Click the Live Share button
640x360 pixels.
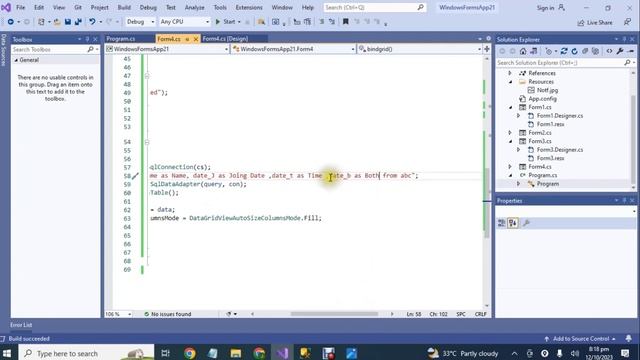pyautogui.click(x=595, y=23)
